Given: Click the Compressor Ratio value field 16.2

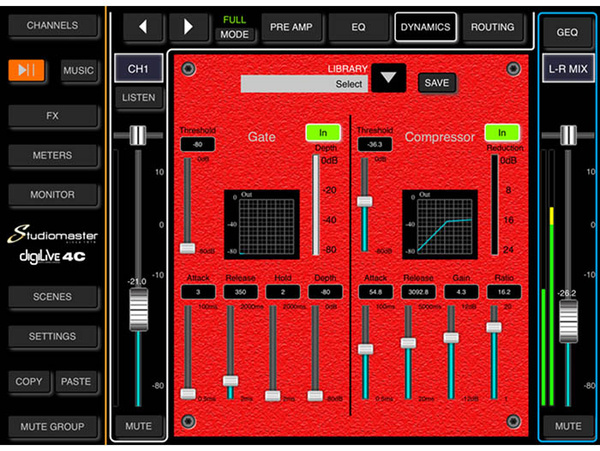Looking at the screenshot, I should 504,292.
